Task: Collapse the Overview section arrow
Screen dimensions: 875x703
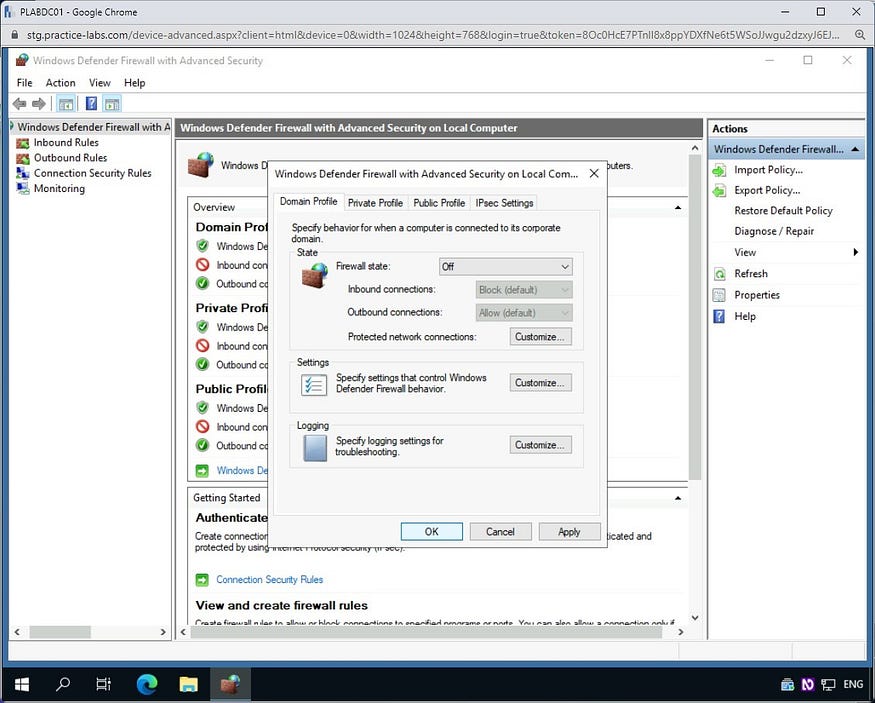Action: [677, 208]
